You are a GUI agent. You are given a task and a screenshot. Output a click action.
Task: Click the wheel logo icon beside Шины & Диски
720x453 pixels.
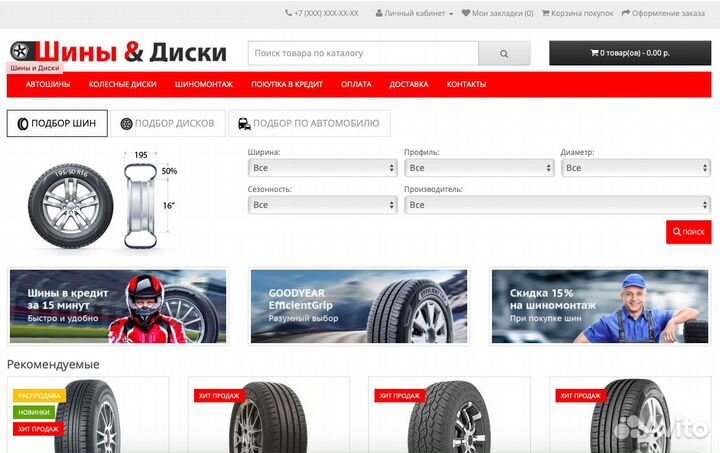point(22,51)
